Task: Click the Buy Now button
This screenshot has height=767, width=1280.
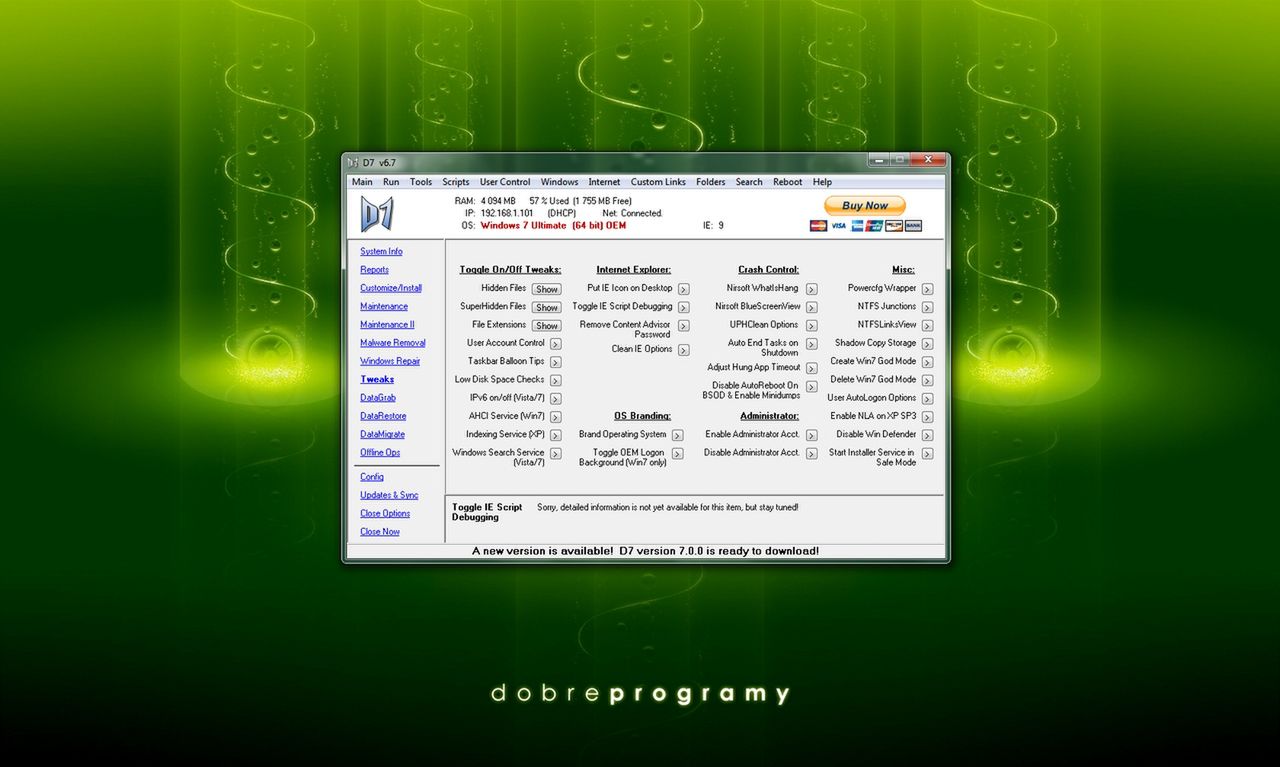Action: click(865, 206)
